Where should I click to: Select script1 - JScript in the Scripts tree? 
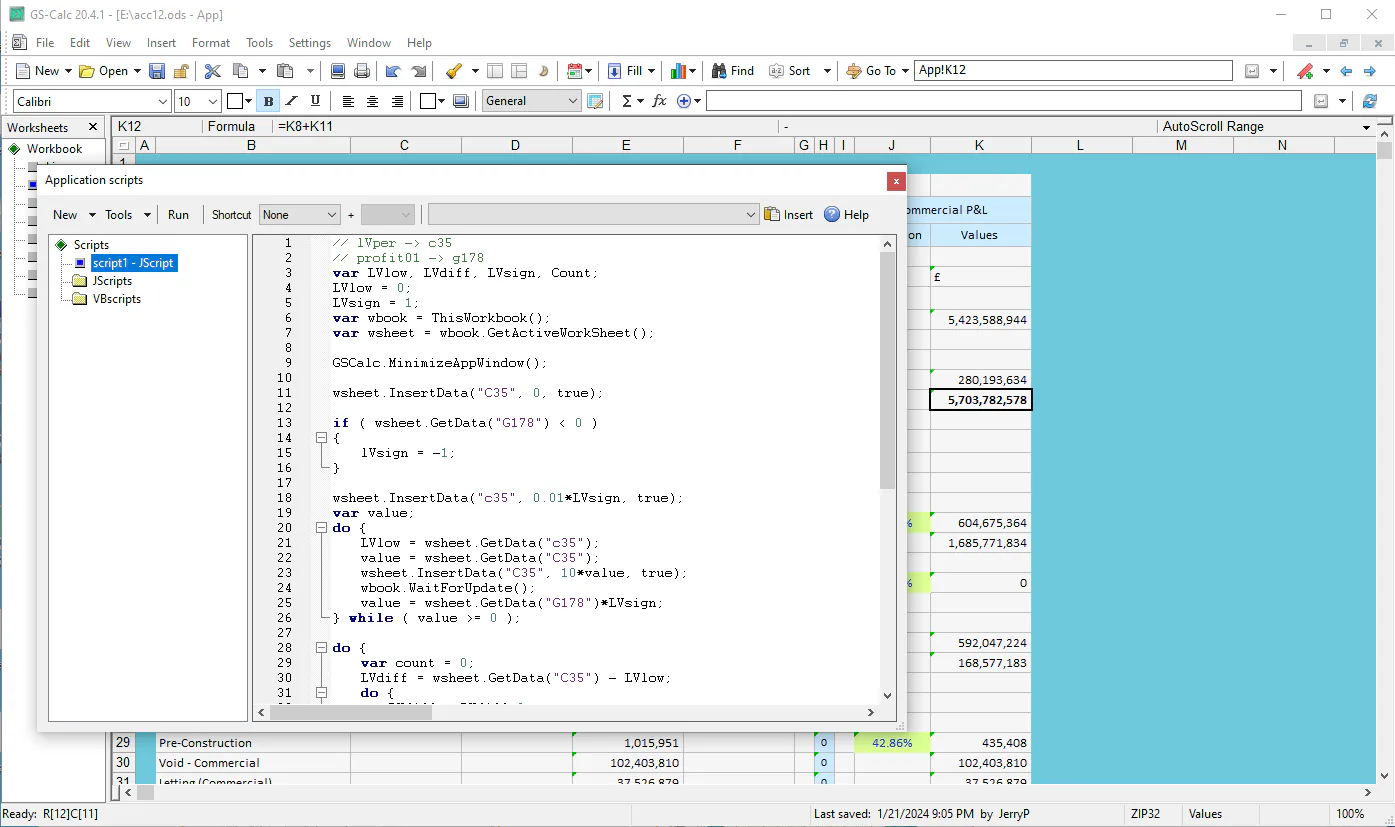point(133,263)
